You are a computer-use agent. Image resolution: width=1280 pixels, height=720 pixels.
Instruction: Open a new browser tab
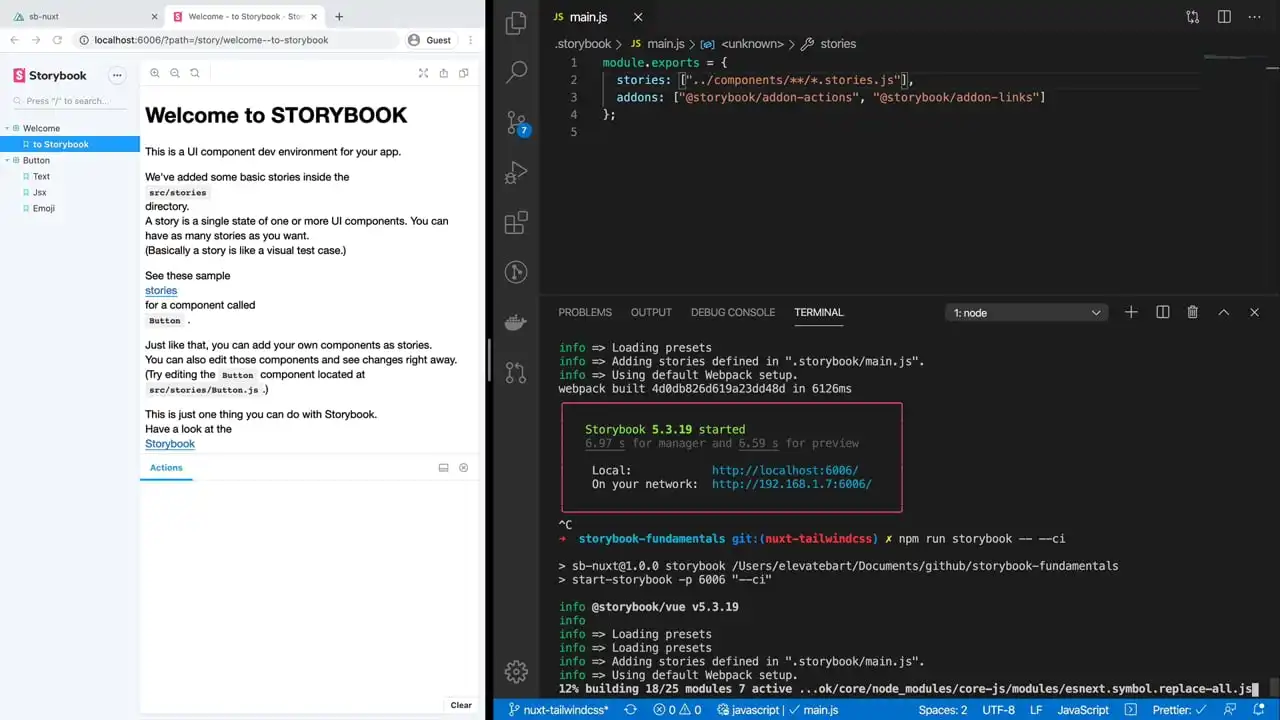click(339, 16)
